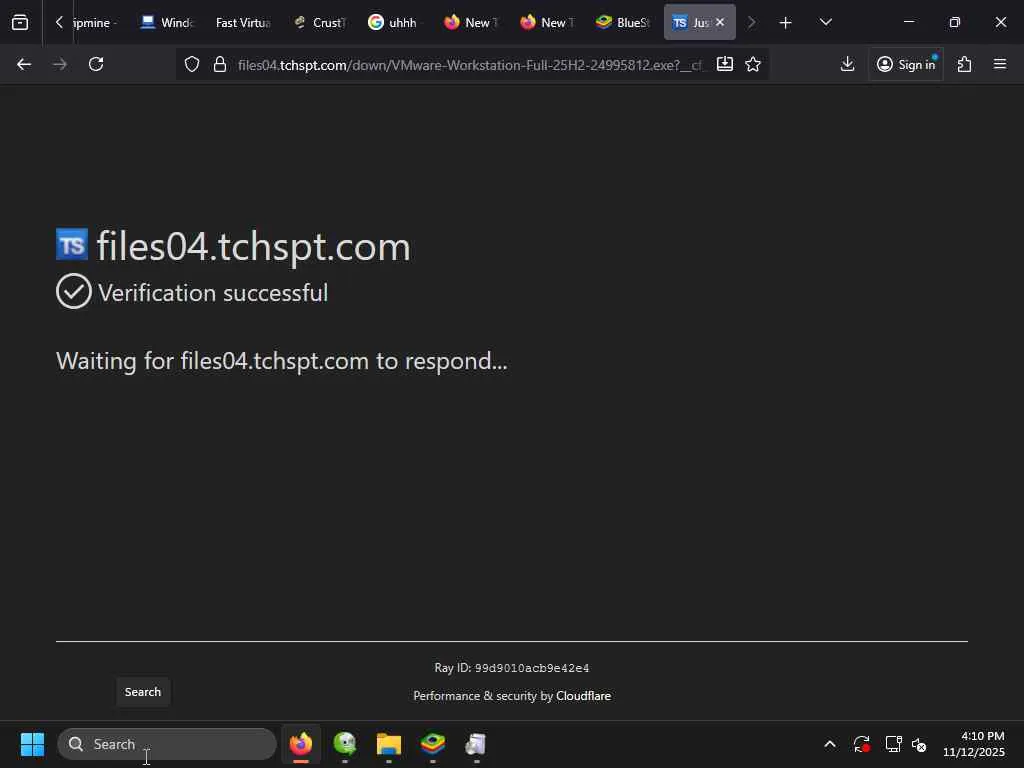Sign in to Firefox account

(905, 64)
